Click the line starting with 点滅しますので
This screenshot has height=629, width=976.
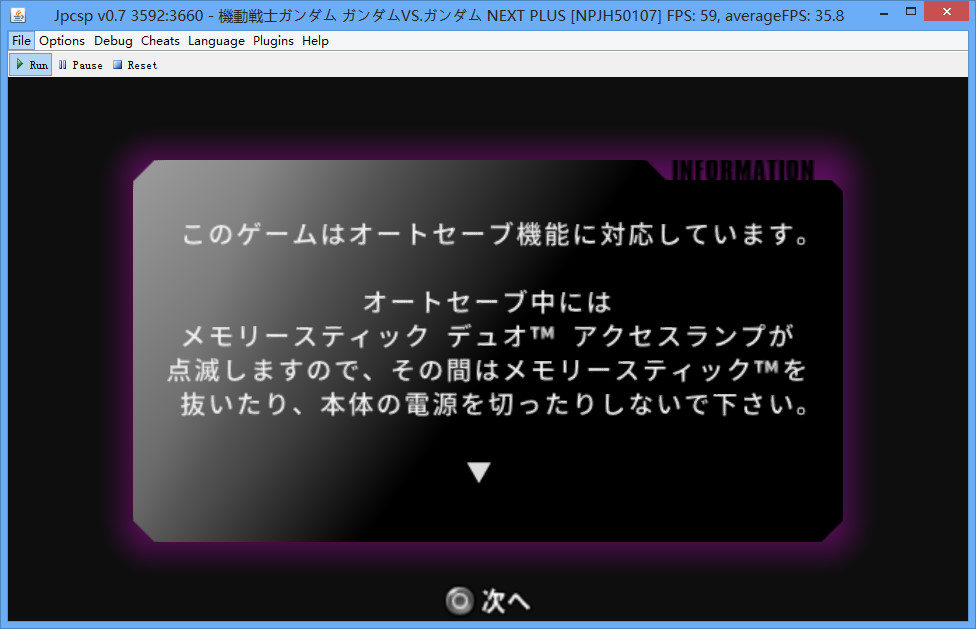[x=487, y=370]
